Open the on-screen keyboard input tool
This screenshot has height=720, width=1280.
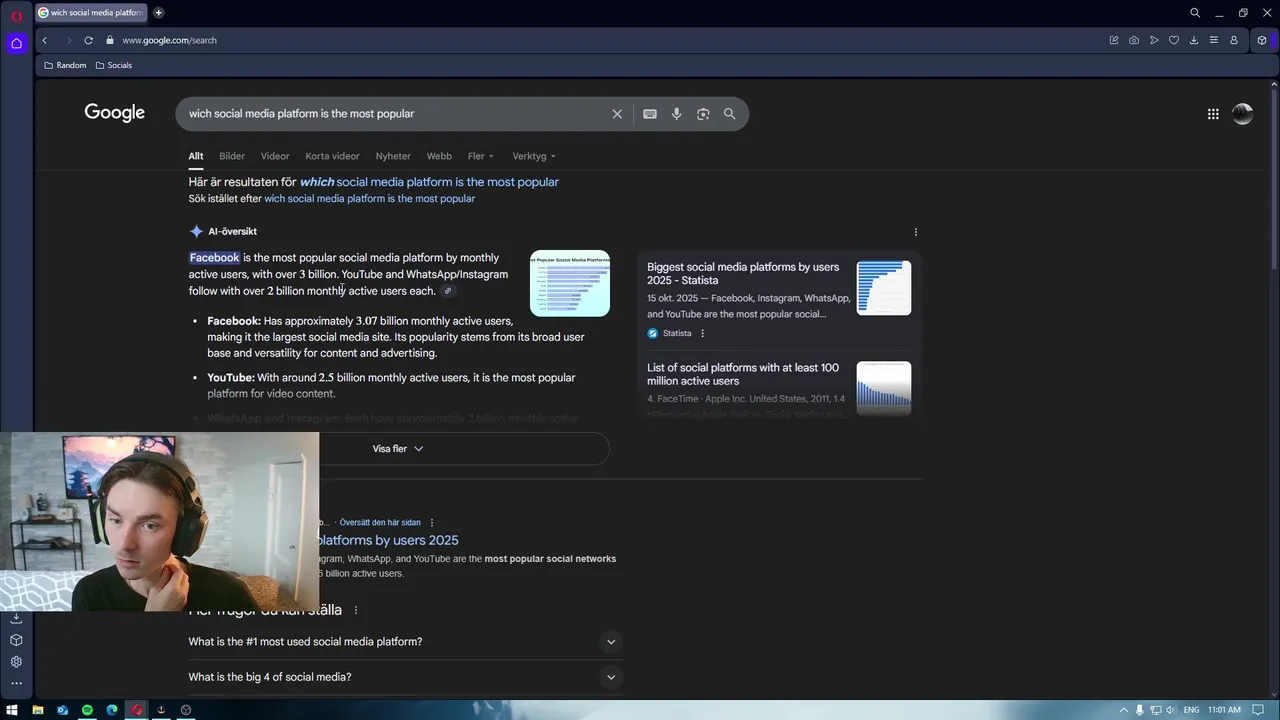pyautogui.click(x=650, y=114)
